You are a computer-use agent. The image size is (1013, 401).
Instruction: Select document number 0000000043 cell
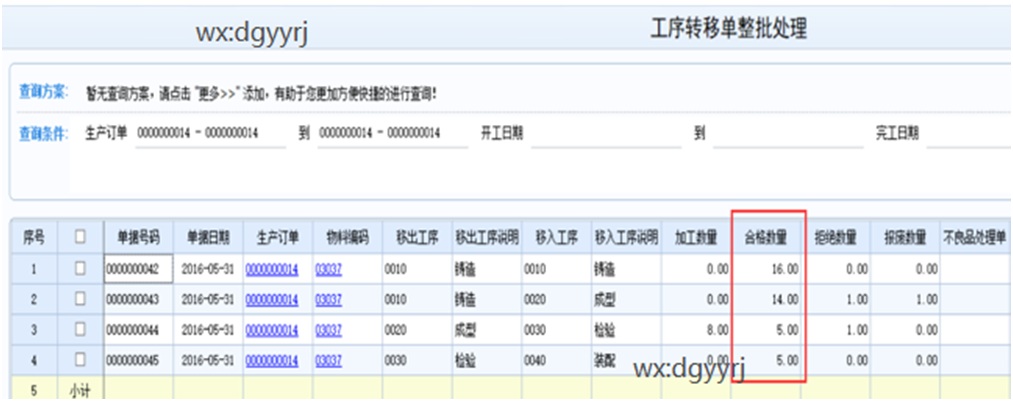(x=138, y=300)
